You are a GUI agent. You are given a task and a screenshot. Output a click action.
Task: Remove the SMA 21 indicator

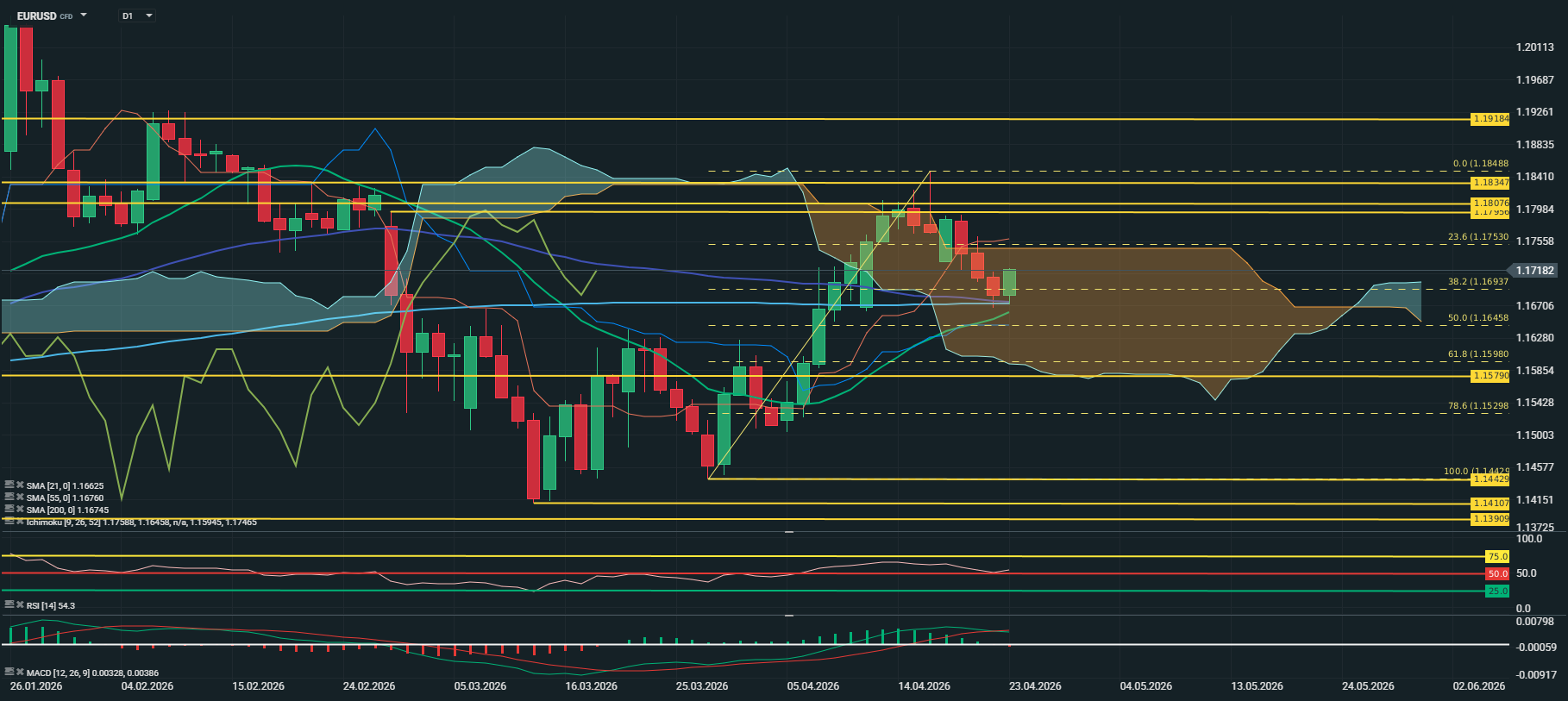click(x=20, y=485)
